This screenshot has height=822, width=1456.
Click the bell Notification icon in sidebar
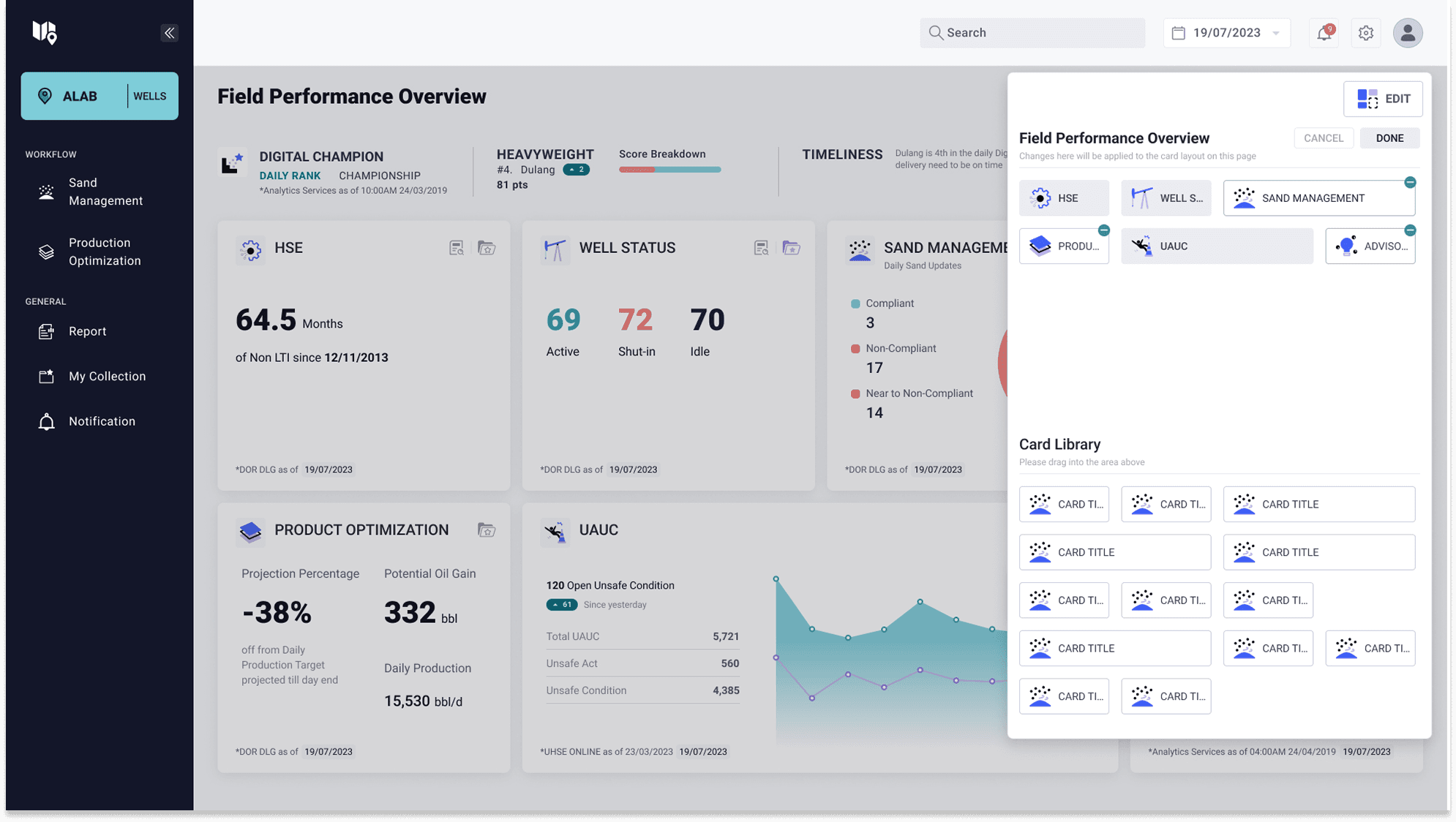click(45, 421)
